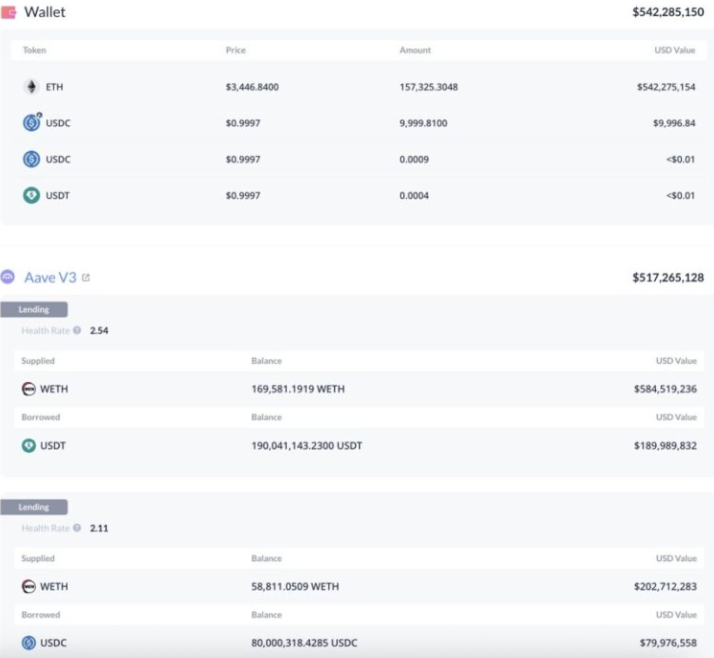Click the USDC amount 9,999.8100
The height and width of the screenshot is (658, 714).
pyautogui.click(x=423, y=123)
